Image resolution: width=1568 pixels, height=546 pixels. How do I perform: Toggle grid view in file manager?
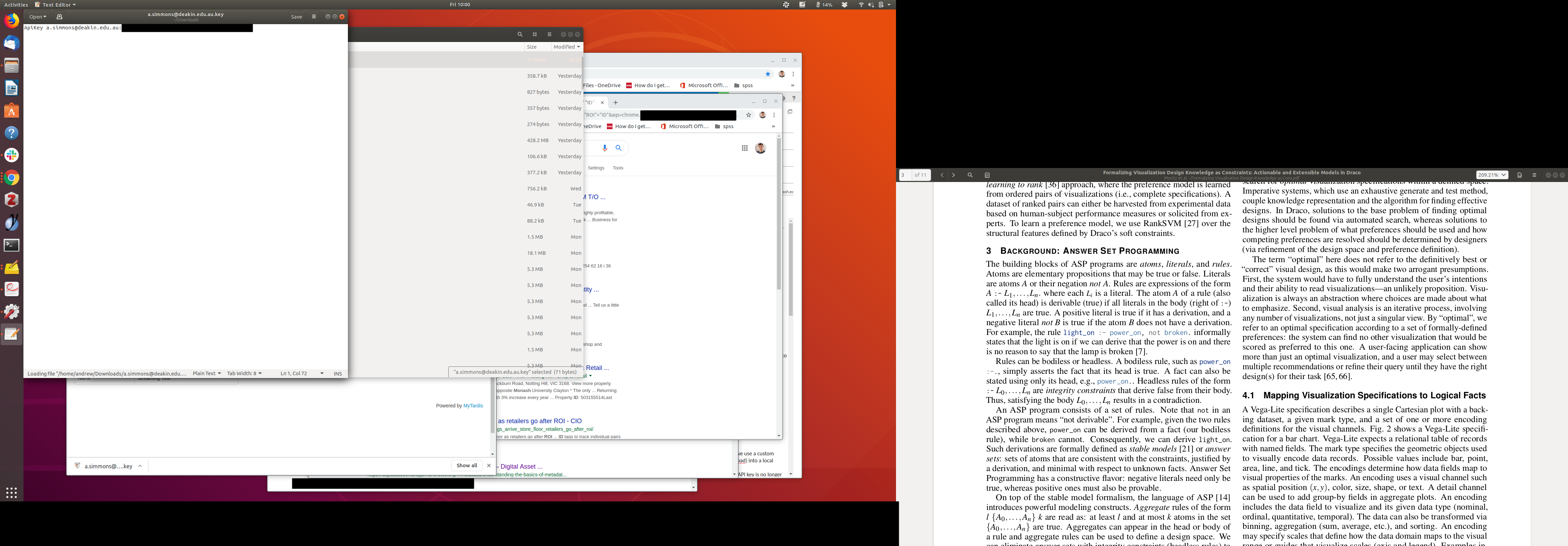[x=535, y=35]
